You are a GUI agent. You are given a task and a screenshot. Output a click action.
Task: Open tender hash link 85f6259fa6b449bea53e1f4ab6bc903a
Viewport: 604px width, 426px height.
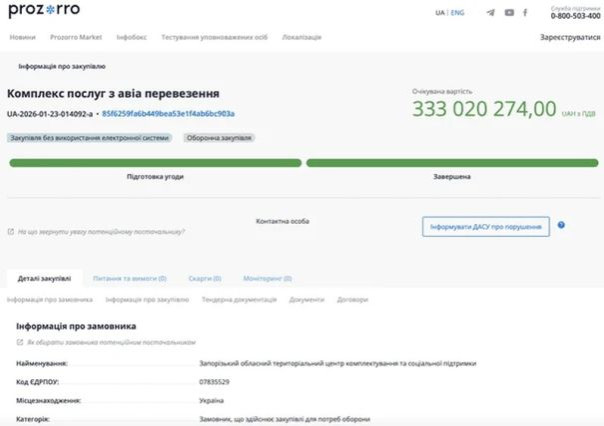[x=168, y=114]
